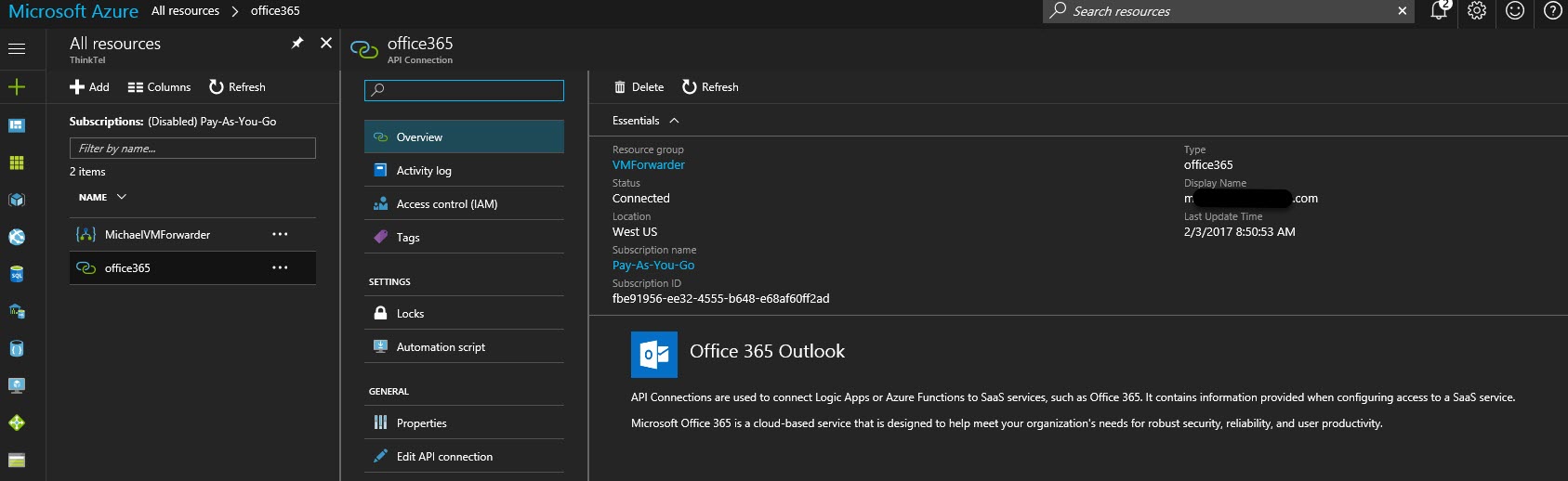Viewport: 1568px width, 481px height.
Task: Click the Office 365 Outlook logo
Action: [x=654, y=355]
